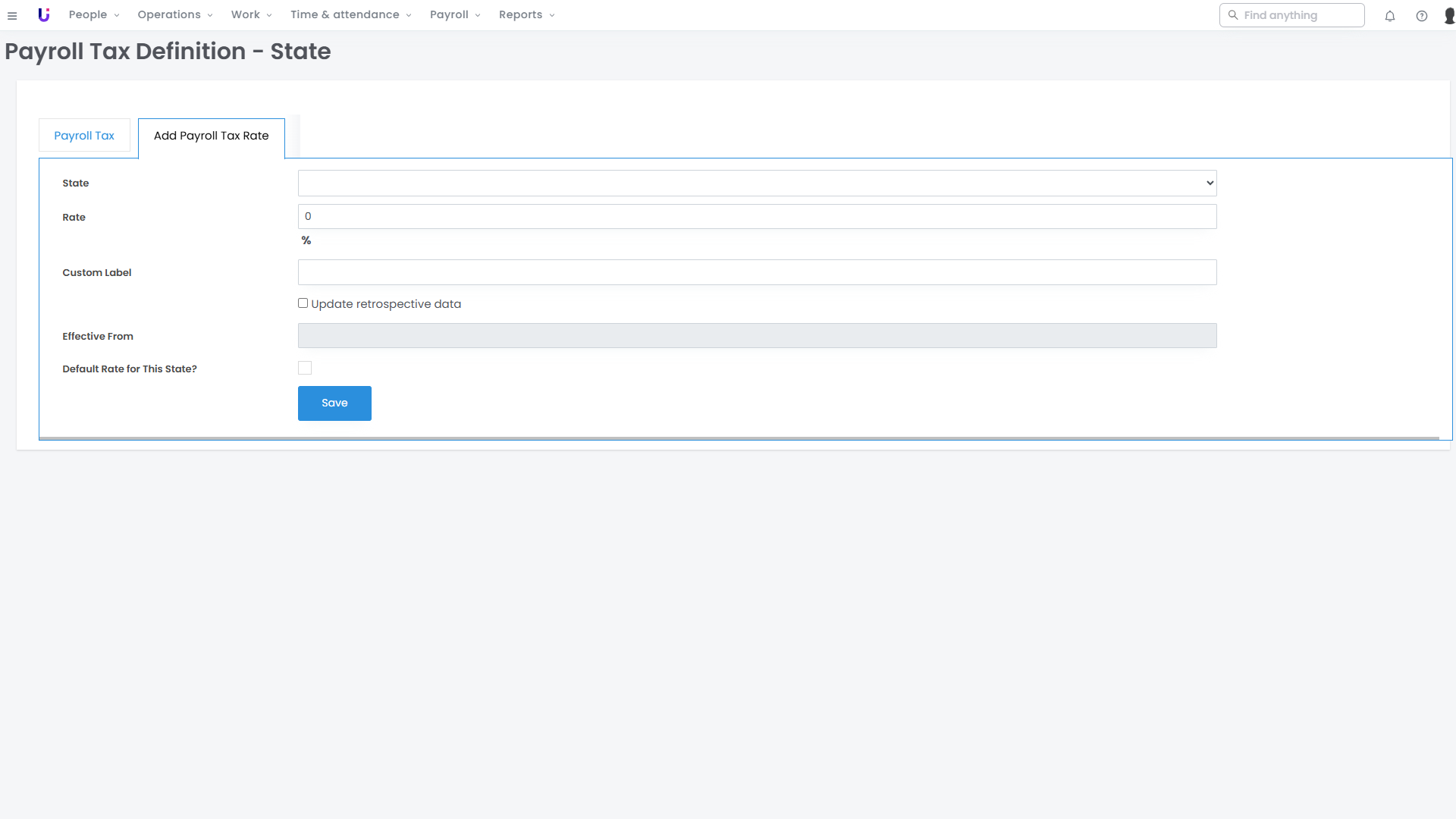Screen dimensions: 1456x819
Task: Open the notifications bell icon
Action: (1390, 15)
